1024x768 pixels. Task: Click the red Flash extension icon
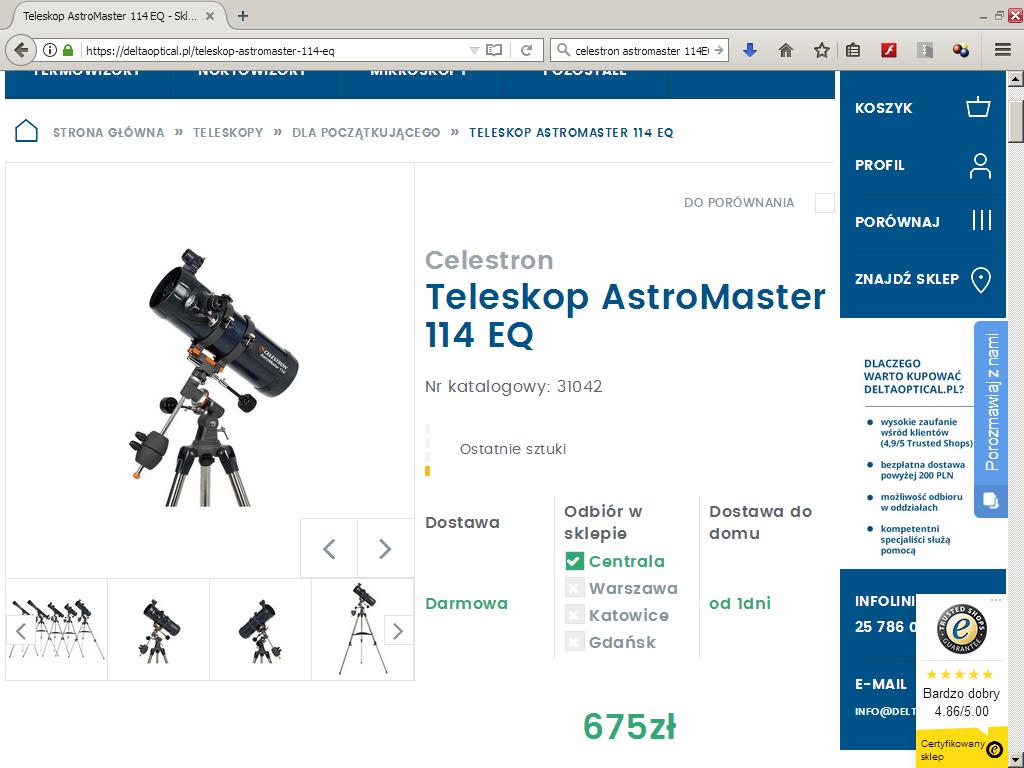tap(889, 50)
